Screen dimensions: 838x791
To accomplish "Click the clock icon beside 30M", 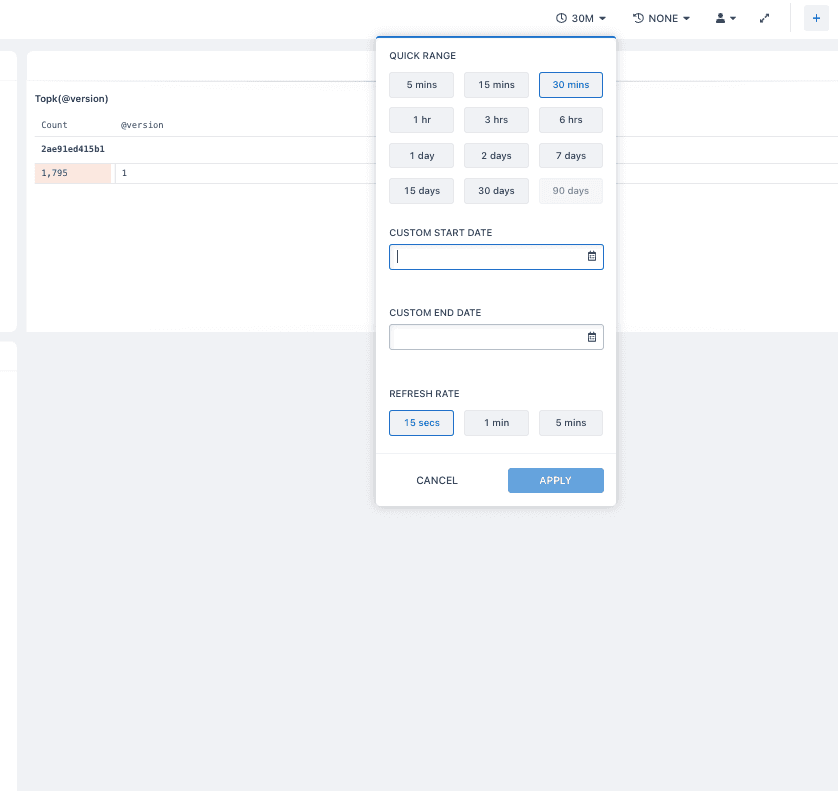I will (x=561, y=18).
